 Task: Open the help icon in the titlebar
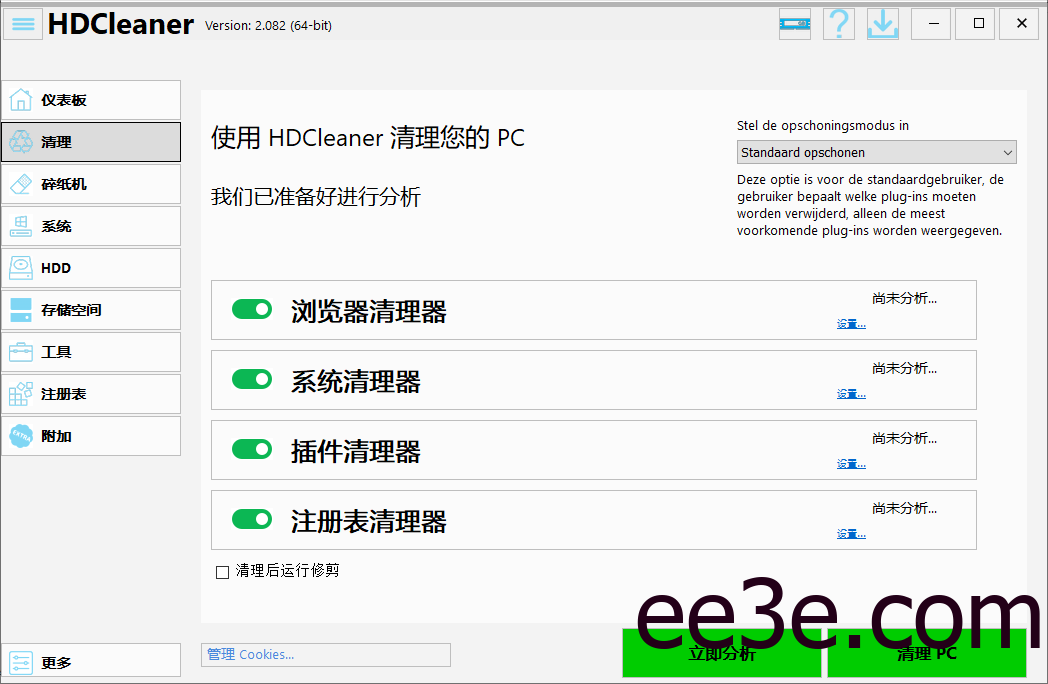tap(838, 23)
